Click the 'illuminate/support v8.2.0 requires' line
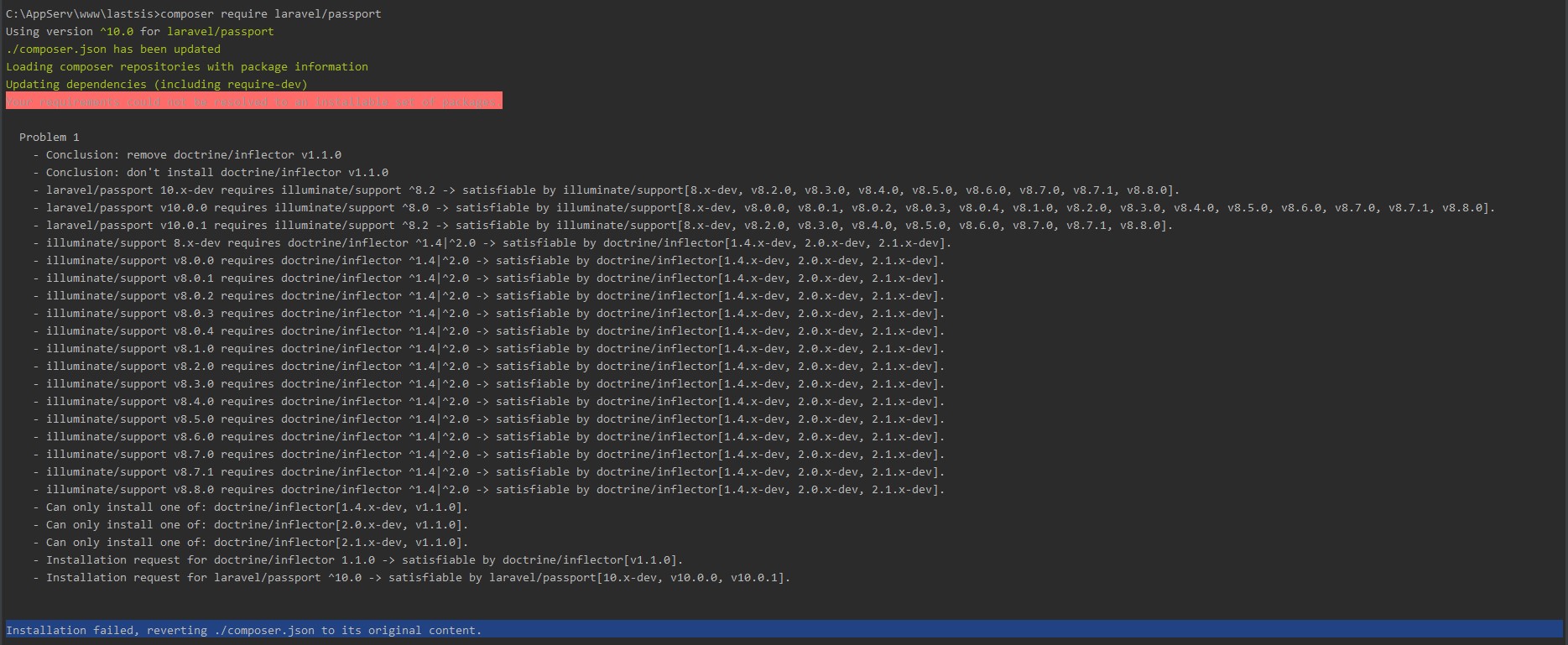The width and height of the screenshot is (1568, 645). (x=489, y=366)
